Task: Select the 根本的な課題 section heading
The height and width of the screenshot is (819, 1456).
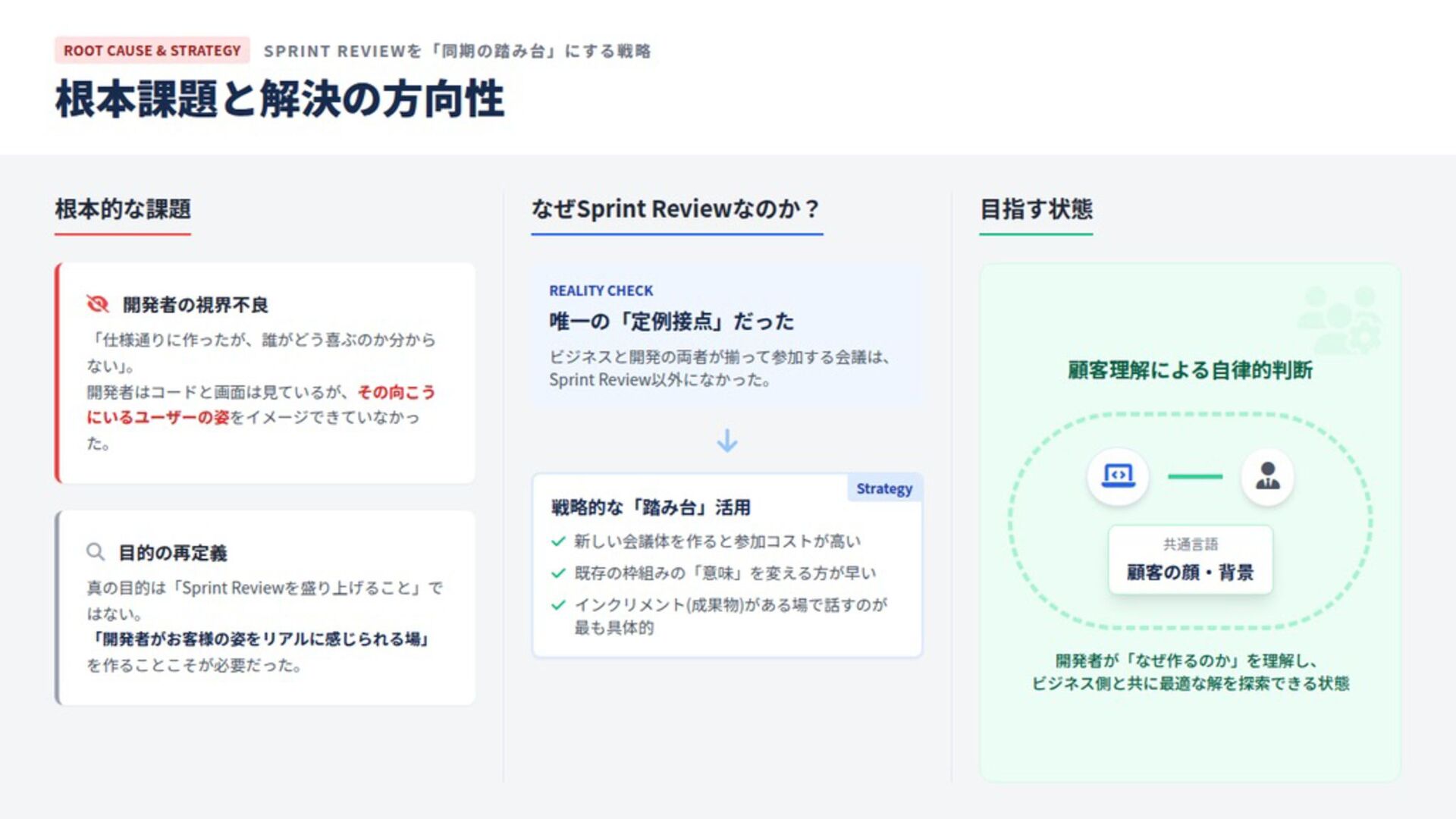Action: [x=123, y=209]
